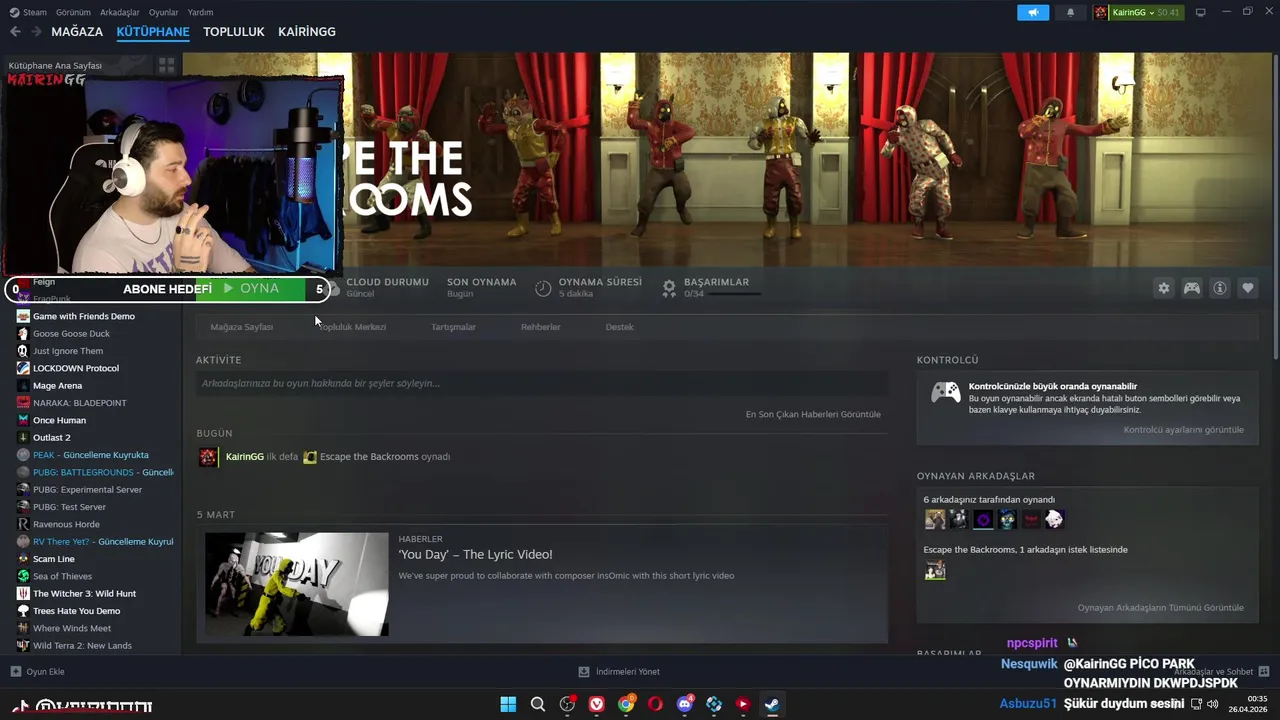Open game settings gear icon
The image size is (1280, 720).
[x=1164, y=288]
